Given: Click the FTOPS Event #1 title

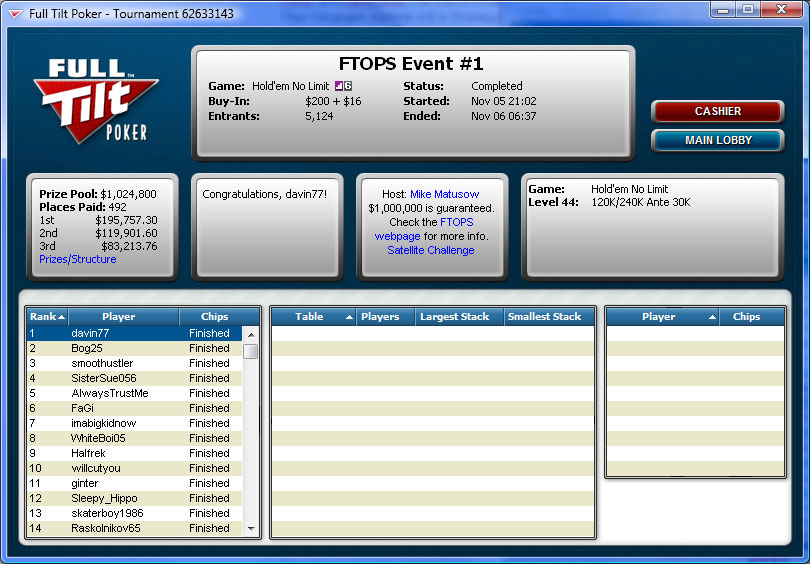Looking at the screenshot, I should click(411, 64).
